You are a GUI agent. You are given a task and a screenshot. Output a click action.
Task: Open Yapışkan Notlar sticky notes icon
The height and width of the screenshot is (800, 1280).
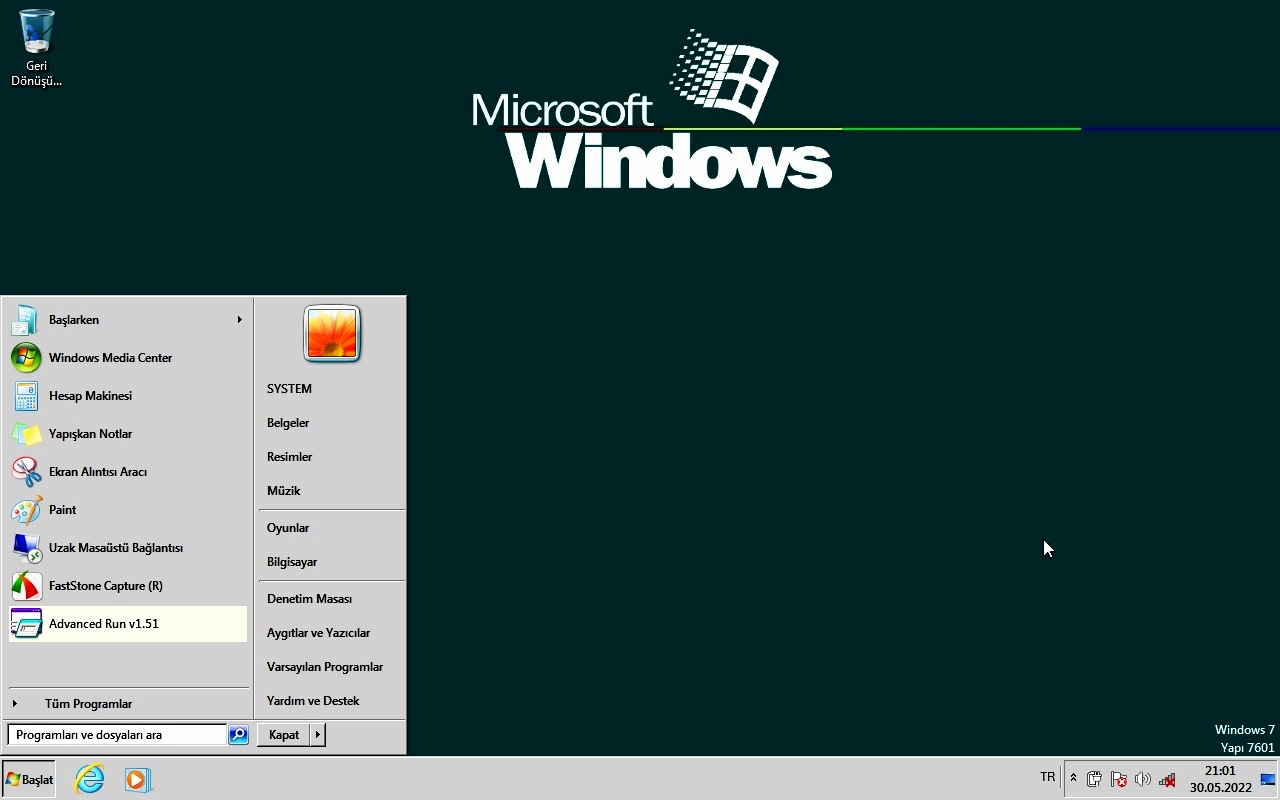click(26, 434)
